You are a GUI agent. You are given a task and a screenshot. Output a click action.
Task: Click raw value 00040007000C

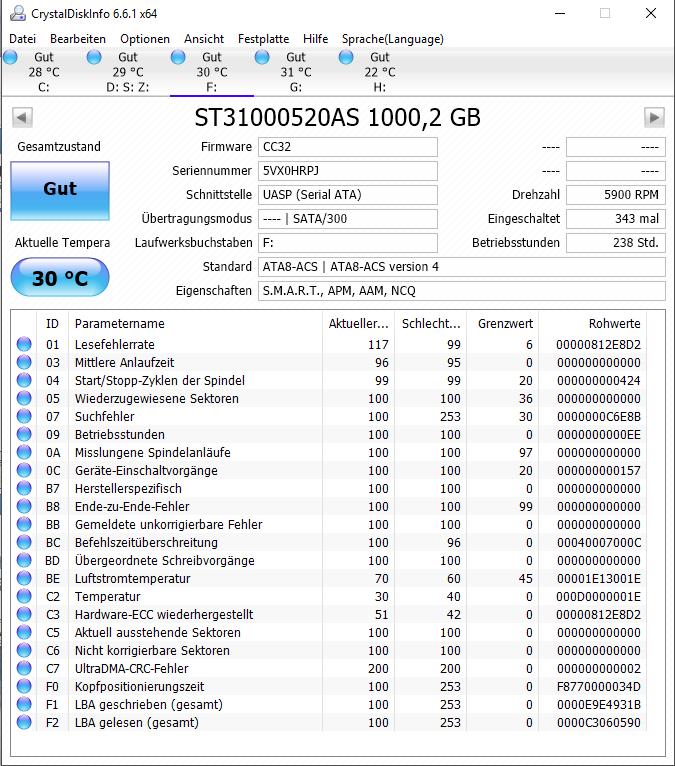coord(599,542)
